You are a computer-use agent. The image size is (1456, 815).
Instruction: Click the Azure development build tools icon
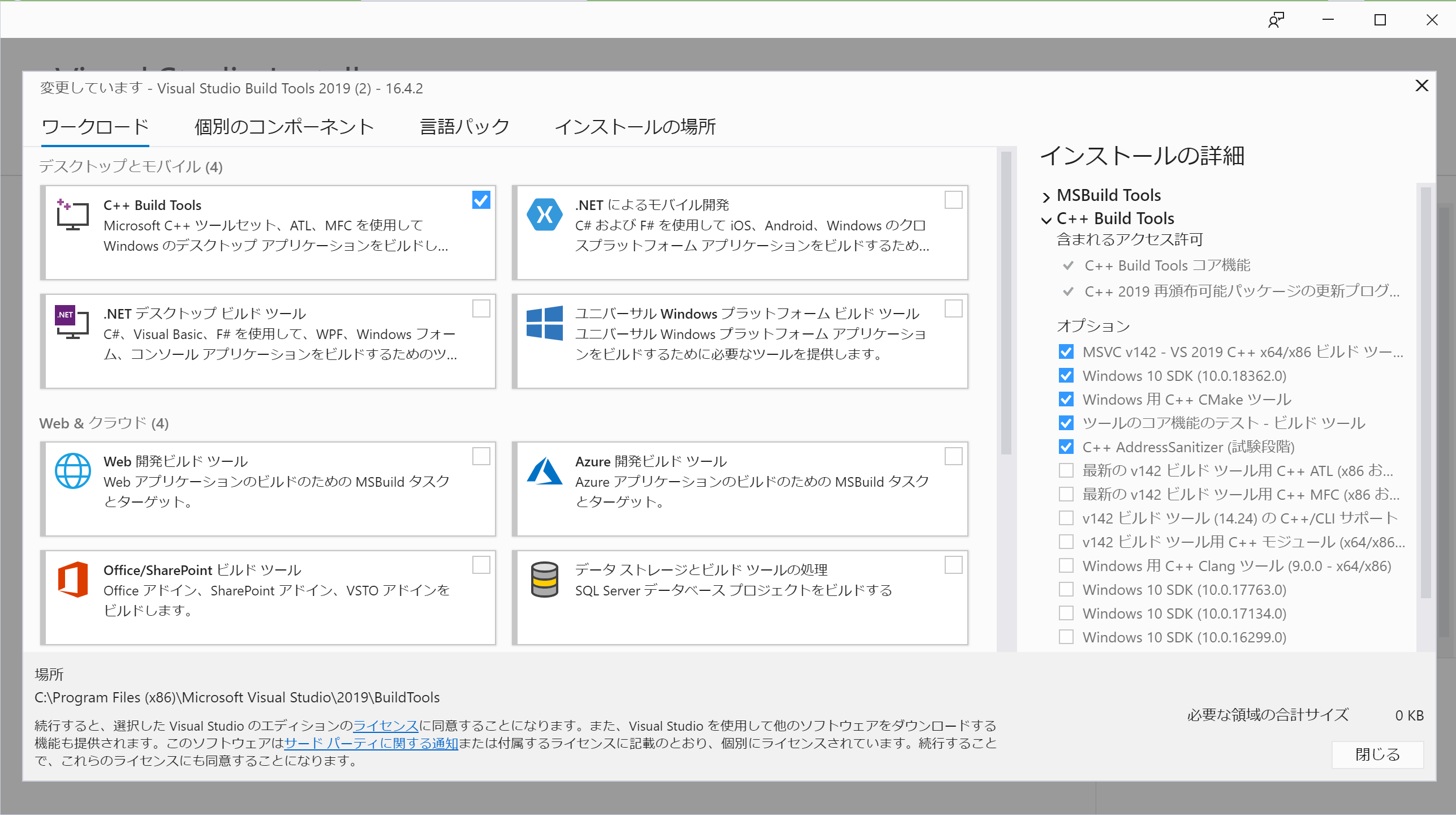pos(544,471)
